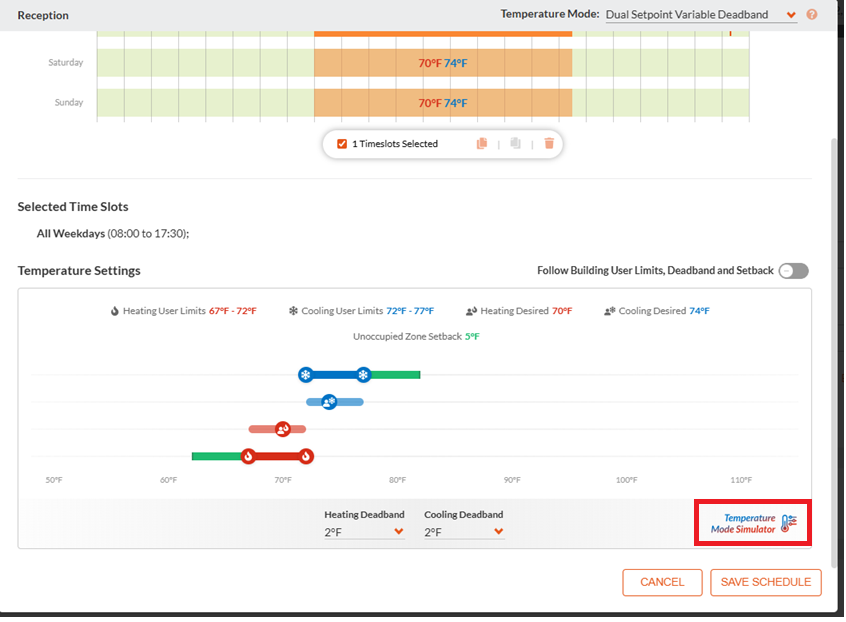Delete selected timeslots with trash icon

549,143
